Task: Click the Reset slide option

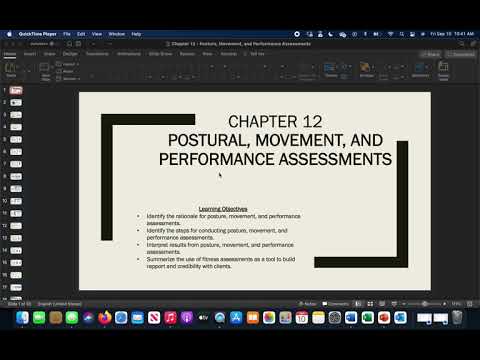Action: tap(65, 71)
